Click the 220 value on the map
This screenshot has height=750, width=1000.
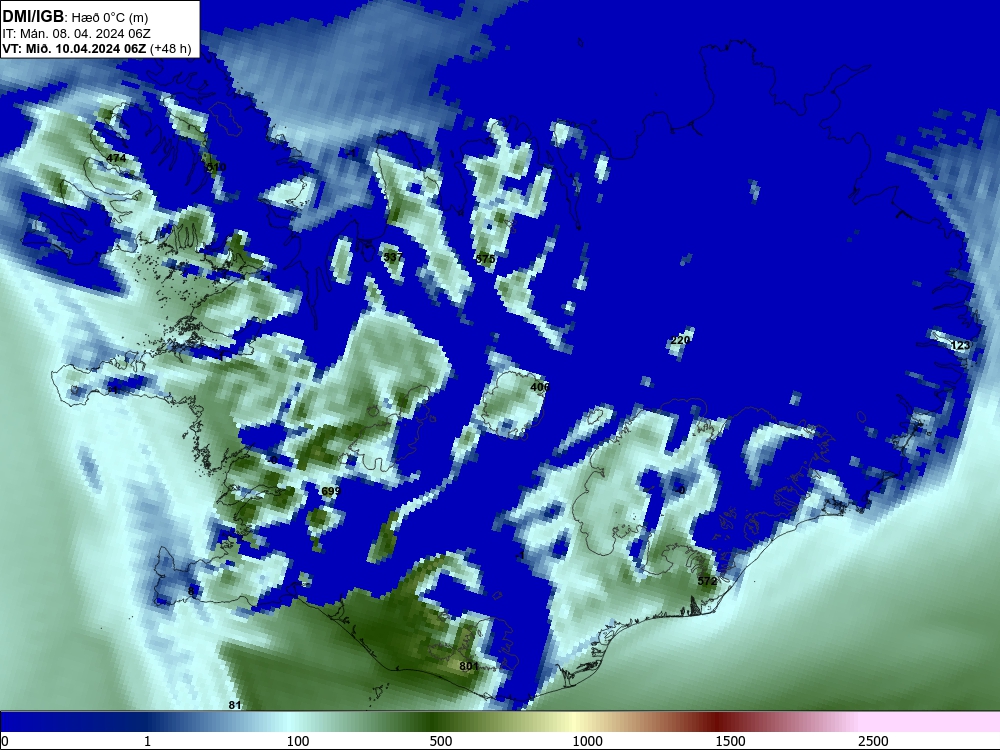coord(680,340)
